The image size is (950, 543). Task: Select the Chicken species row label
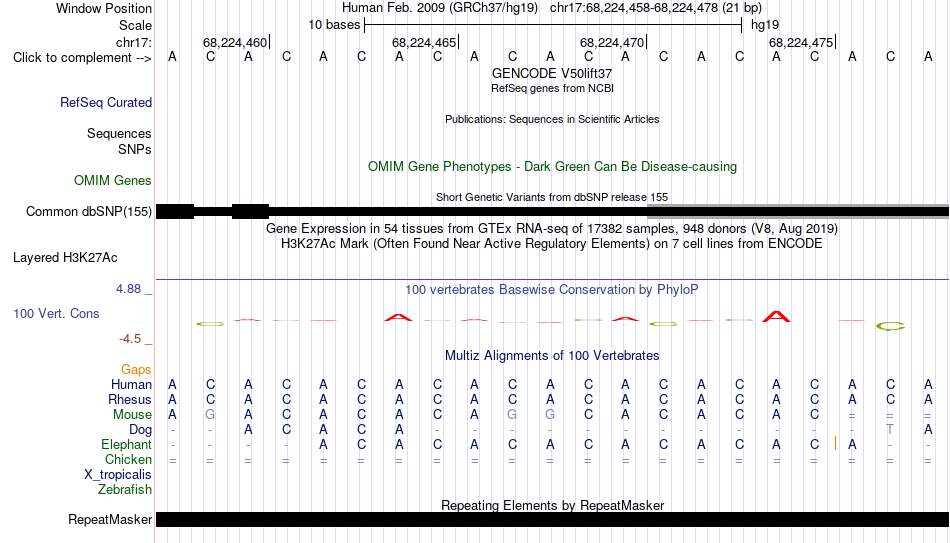[x=128, y=459]
